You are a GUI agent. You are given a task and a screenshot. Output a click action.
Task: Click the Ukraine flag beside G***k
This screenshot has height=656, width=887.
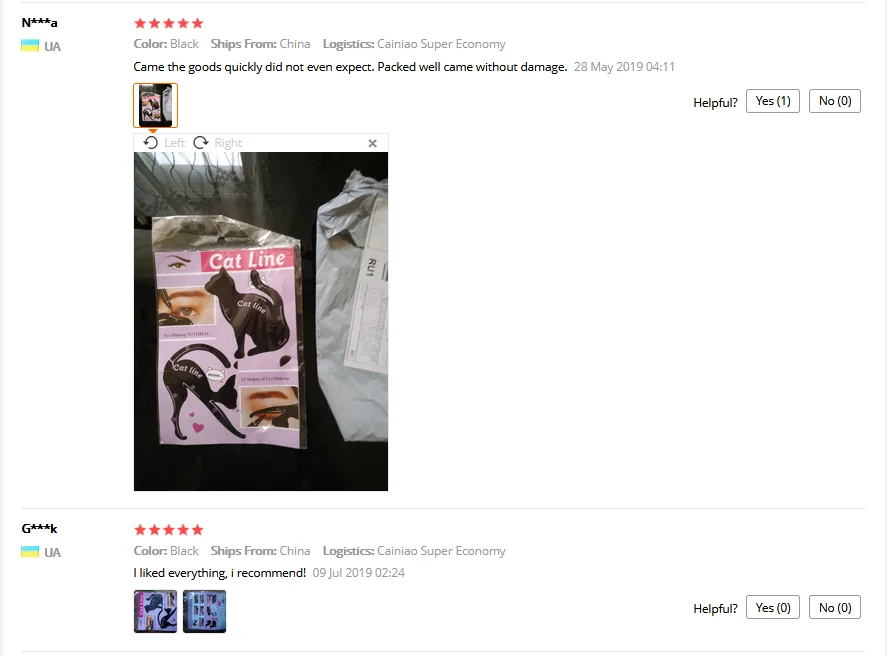pyautogui.click(x=30, y=552)
